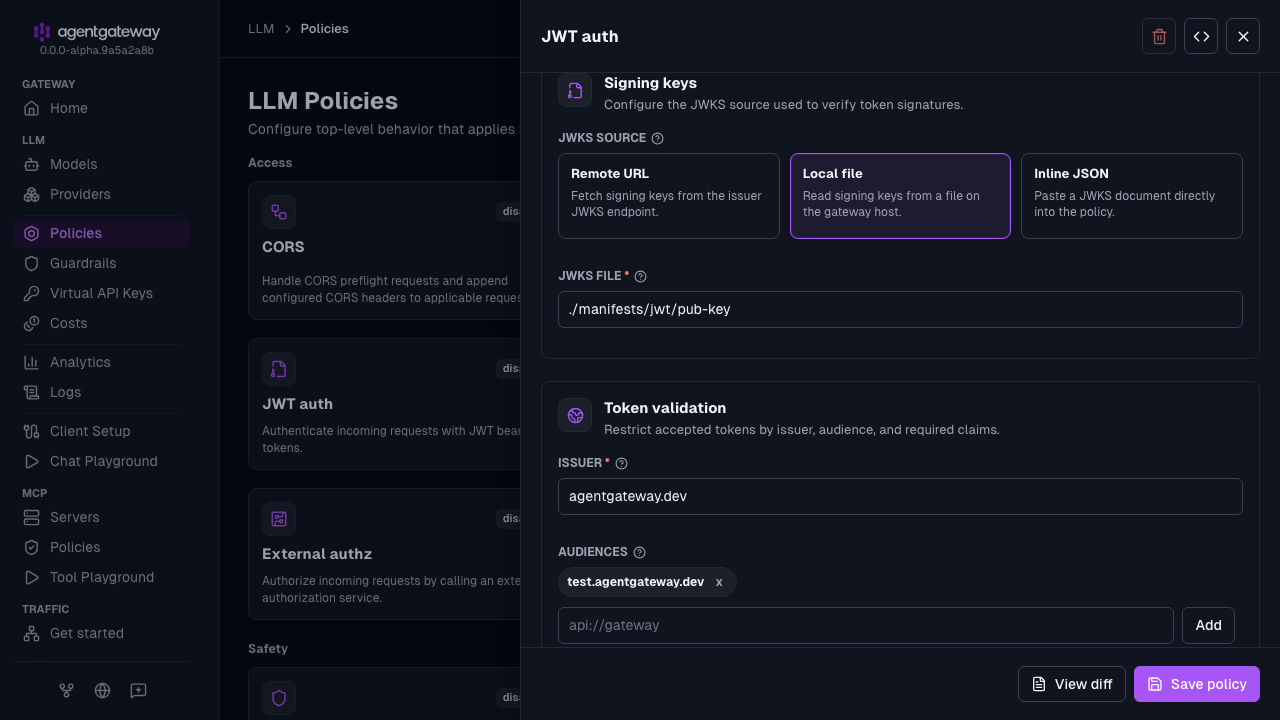Screen dimensions: 1280x720
Task: Select the Remote URL JWKS source
Action: (x=669, y=196)
